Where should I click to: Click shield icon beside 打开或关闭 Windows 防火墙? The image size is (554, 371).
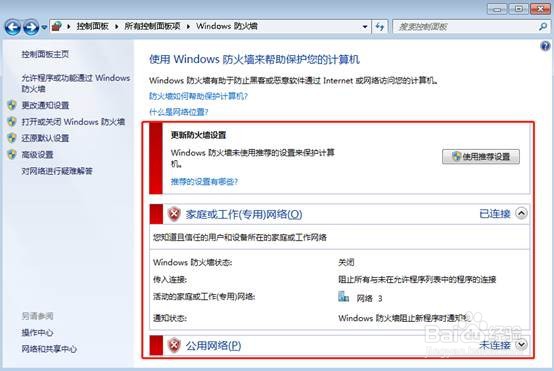[12, 122]
